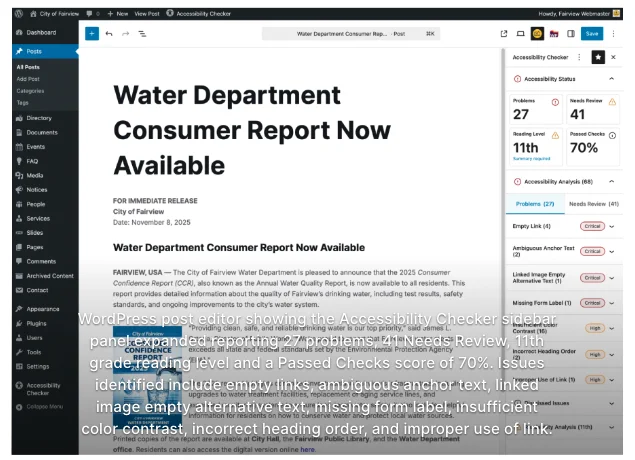Click the red calendar plugin icon
Viewport: 635px width, 460px height.
click(x=554, y=34)
